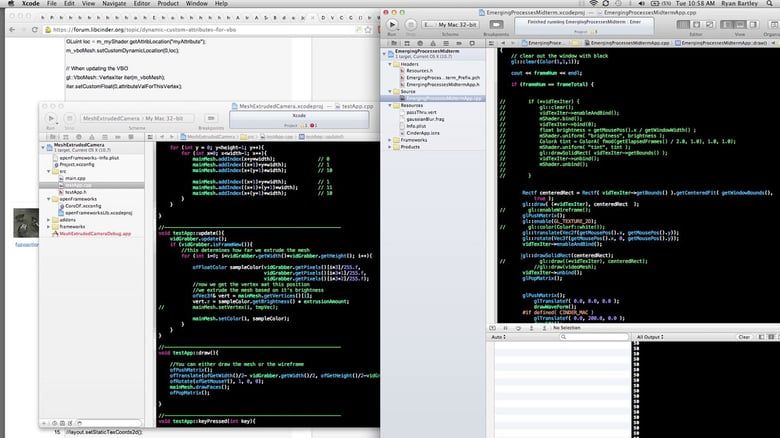This screenshot has height=438, width=780.
Task: Click the browser back arrow
Action: (x=12, y=30)
